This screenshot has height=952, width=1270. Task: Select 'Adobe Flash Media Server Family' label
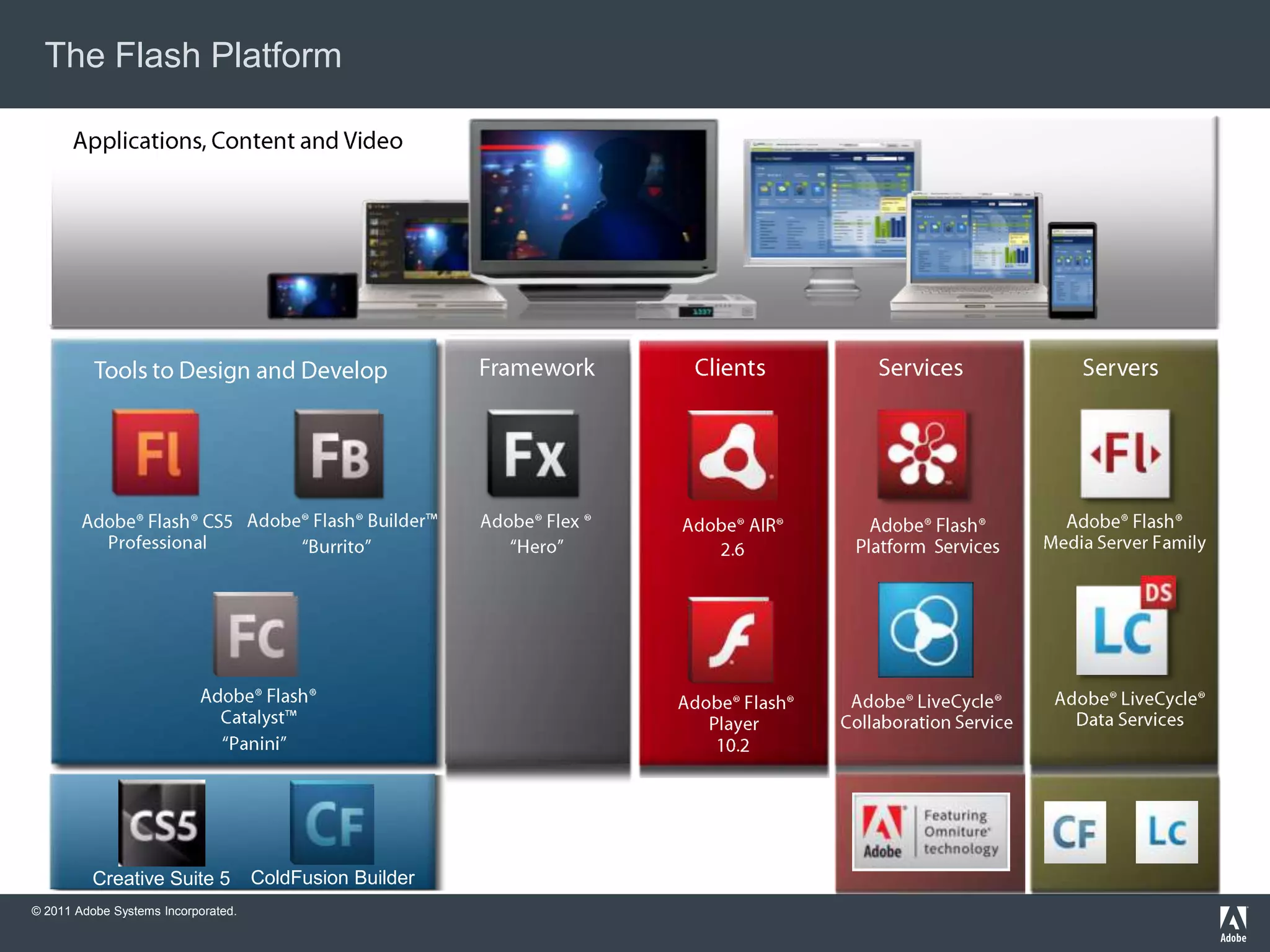coord(1124,532)
